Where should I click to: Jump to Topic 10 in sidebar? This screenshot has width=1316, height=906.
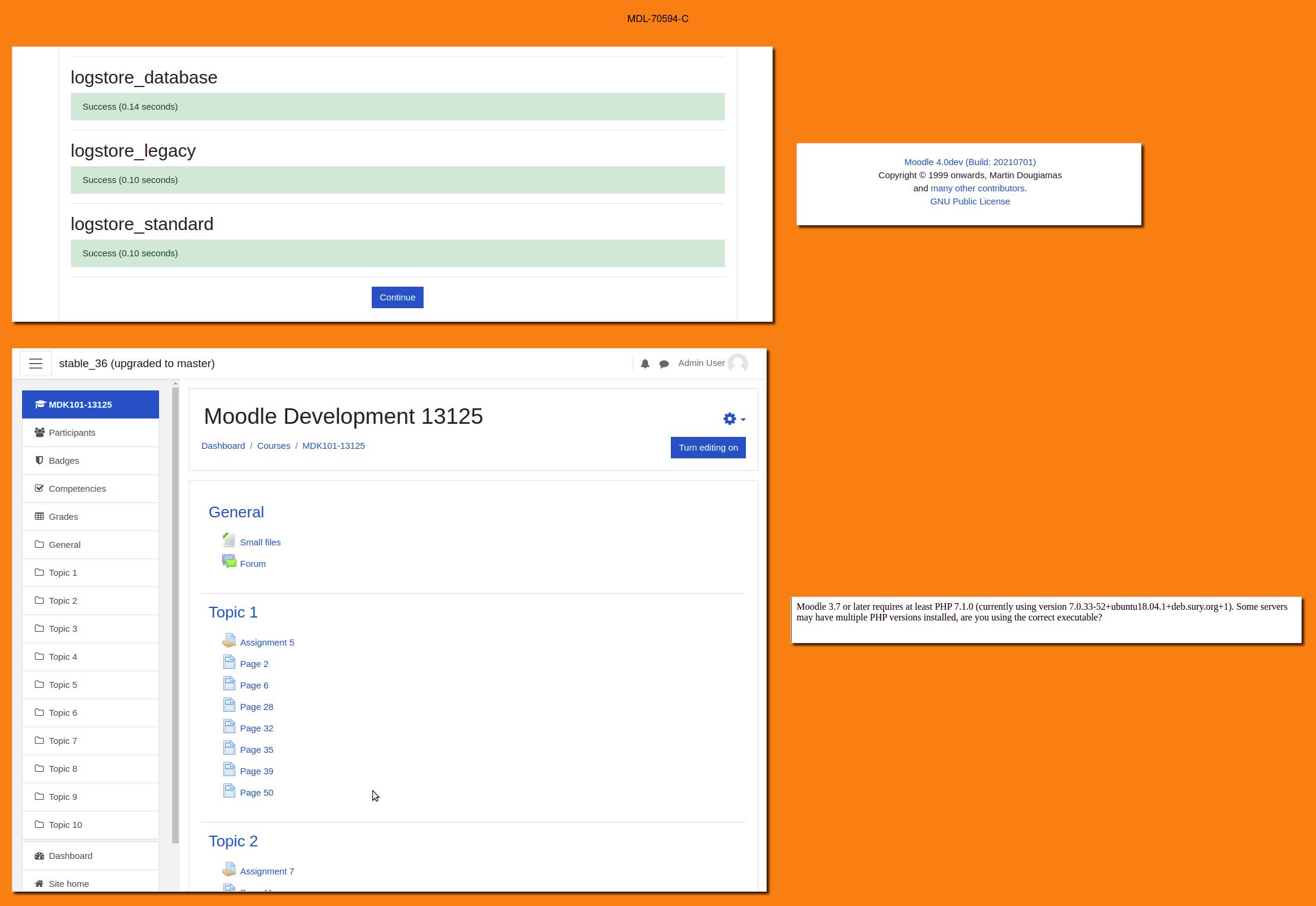(91, 825)
